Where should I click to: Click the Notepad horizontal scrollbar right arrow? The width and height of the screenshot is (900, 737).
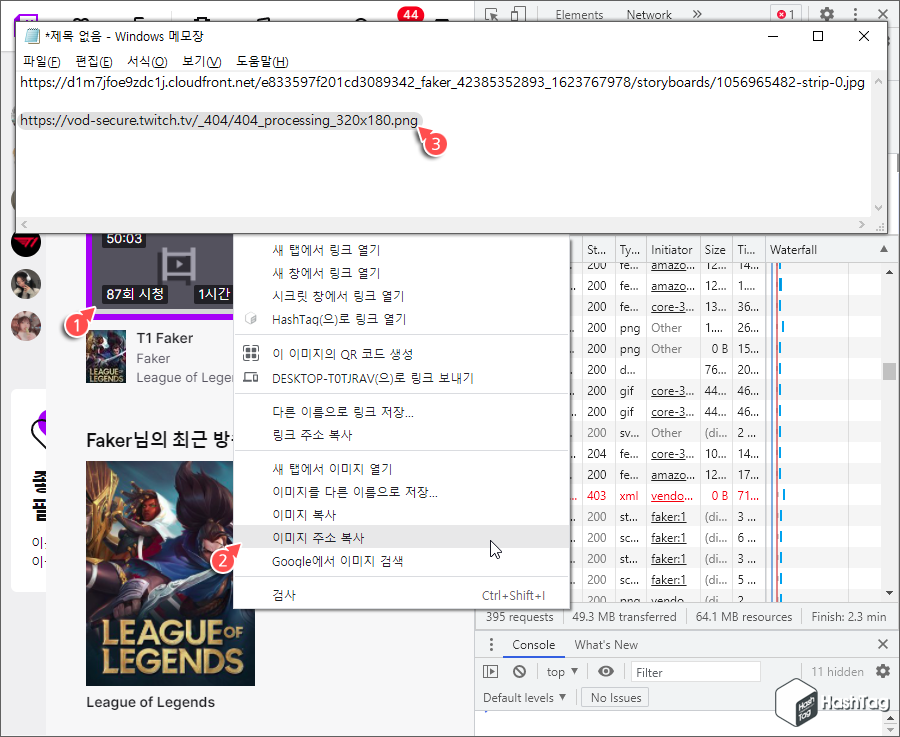[x=861, y=224]
